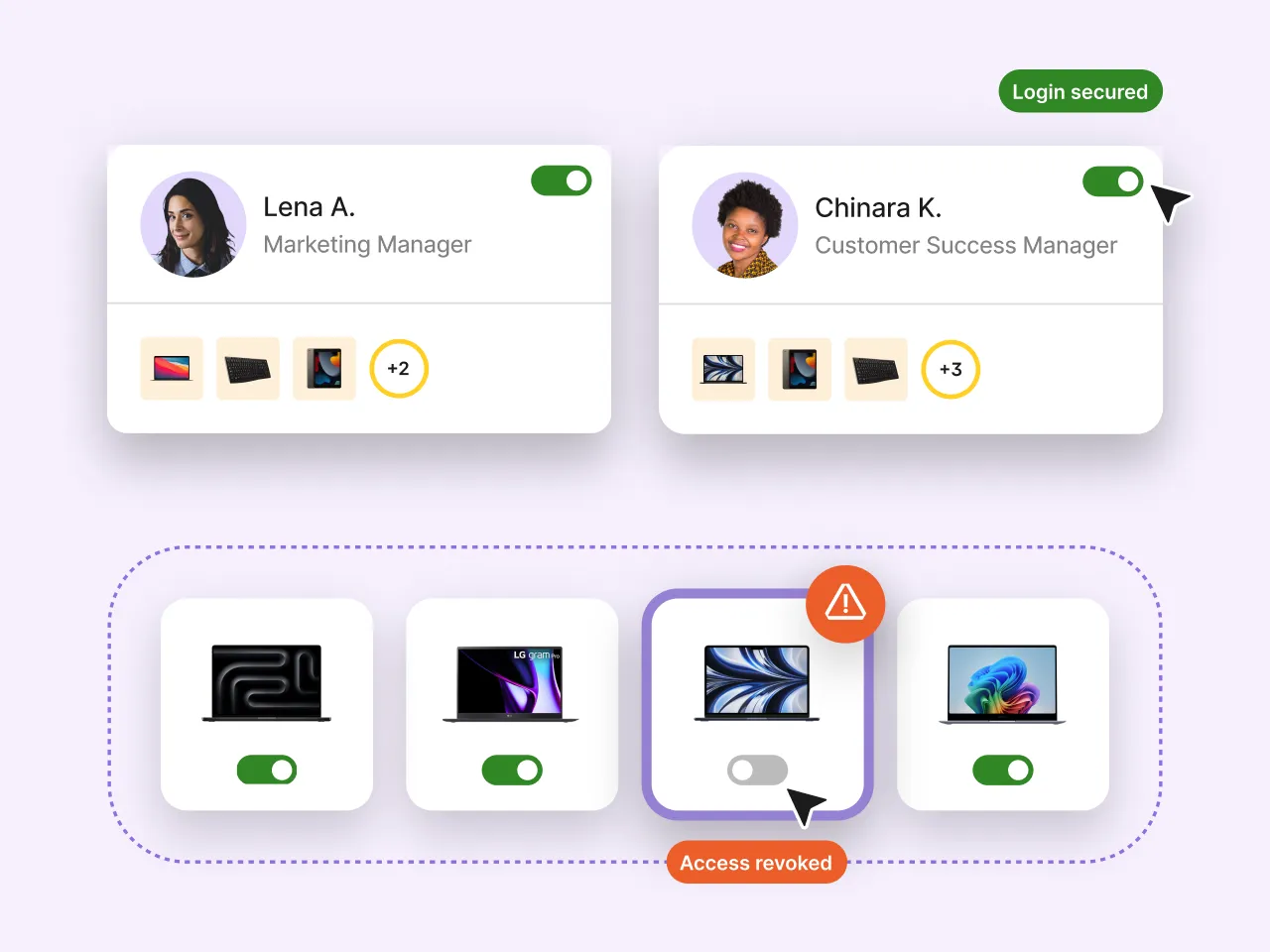1270x952 pixels.
Task: Toggle off Lena A.'s access switch
Action: point(562,180)
